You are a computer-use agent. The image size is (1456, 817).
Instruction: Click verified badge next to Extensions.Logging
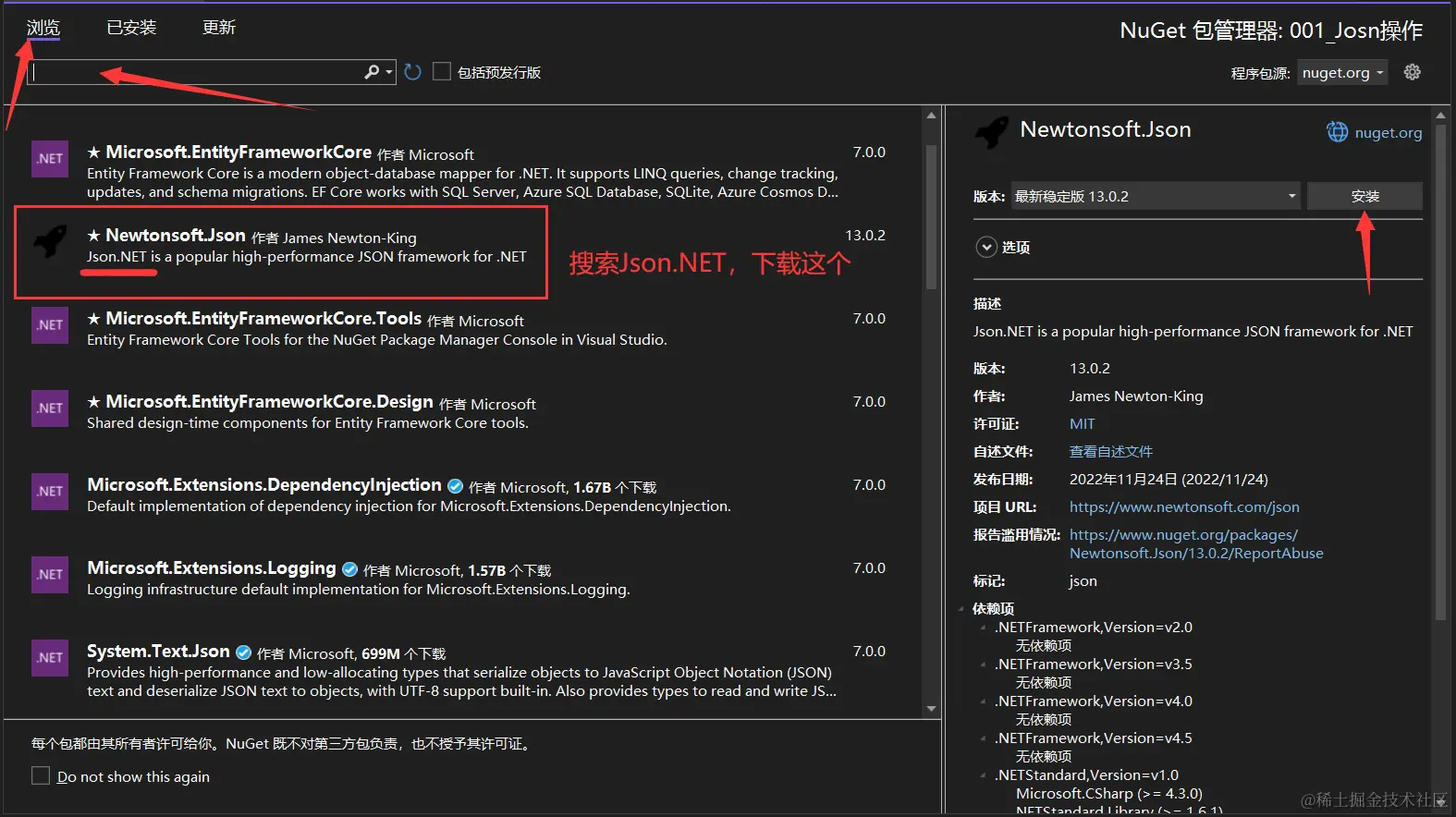349,569
